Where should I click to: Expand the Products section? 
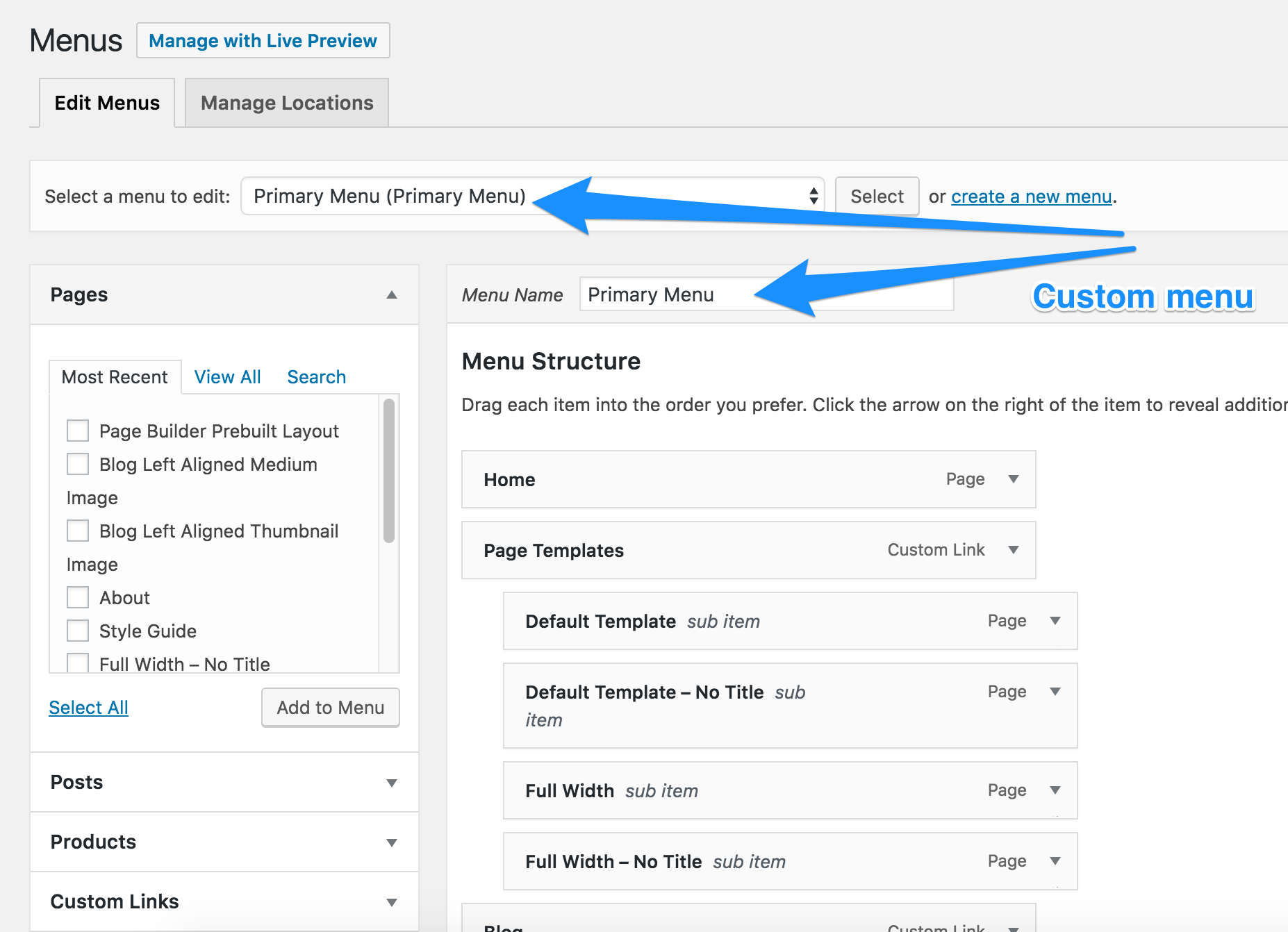pos(392,842)
